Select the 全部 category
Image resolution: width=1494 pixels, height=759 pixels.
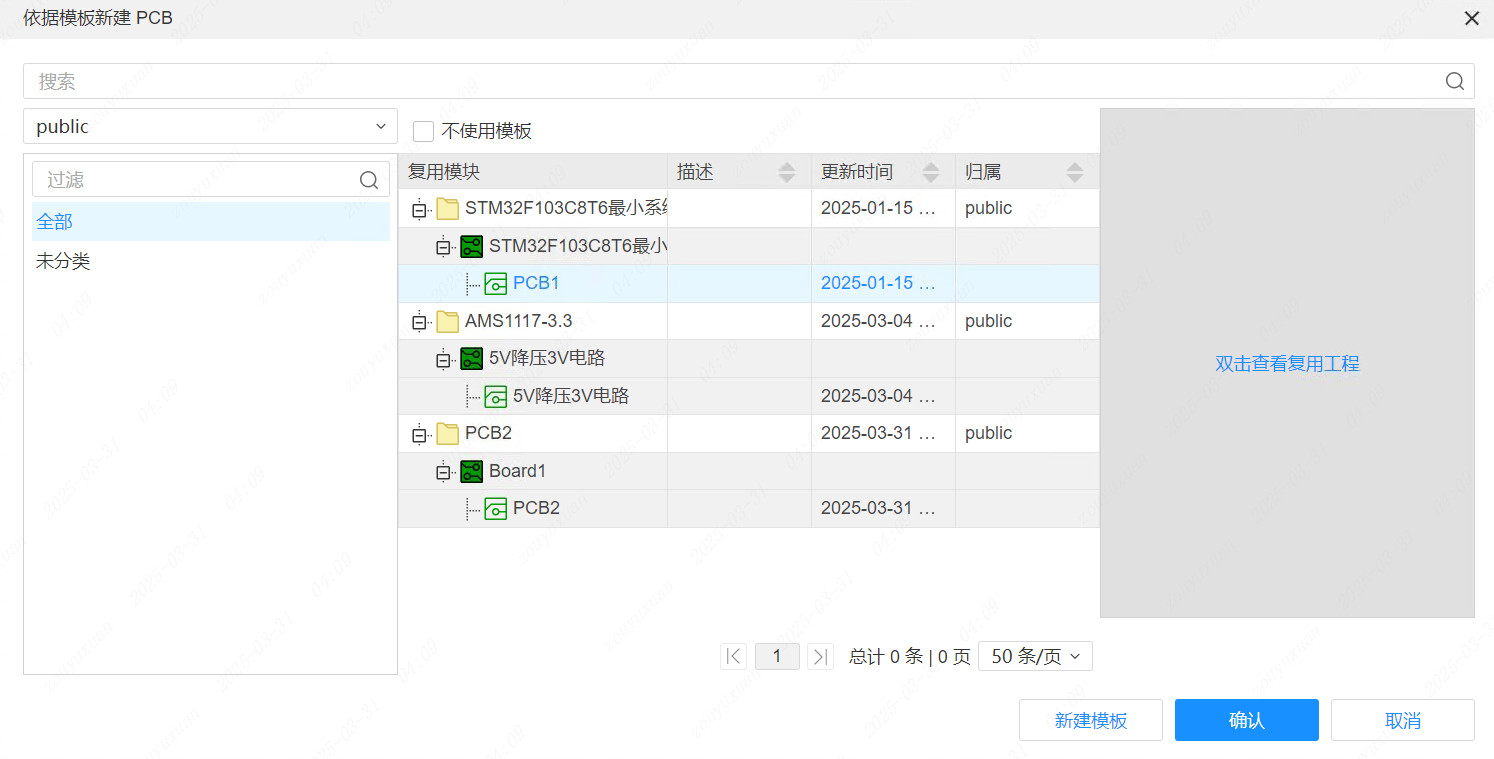pyautogui.click(x=53, y=222)
